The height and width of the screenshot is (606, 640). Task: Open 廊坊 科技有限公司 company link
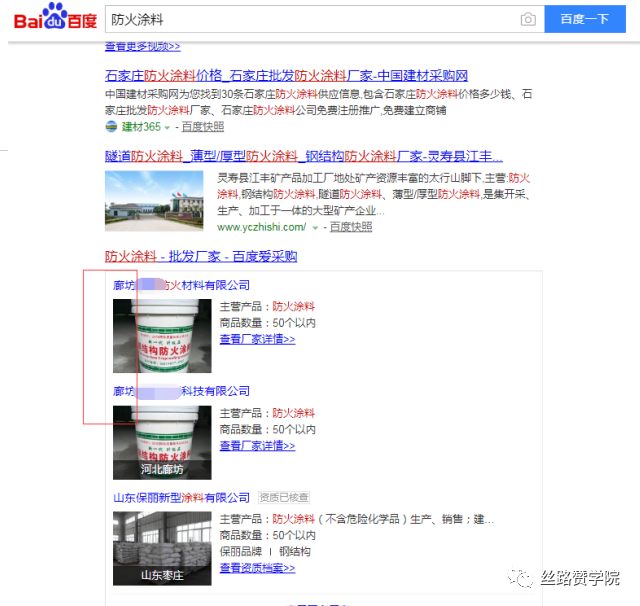181,391
